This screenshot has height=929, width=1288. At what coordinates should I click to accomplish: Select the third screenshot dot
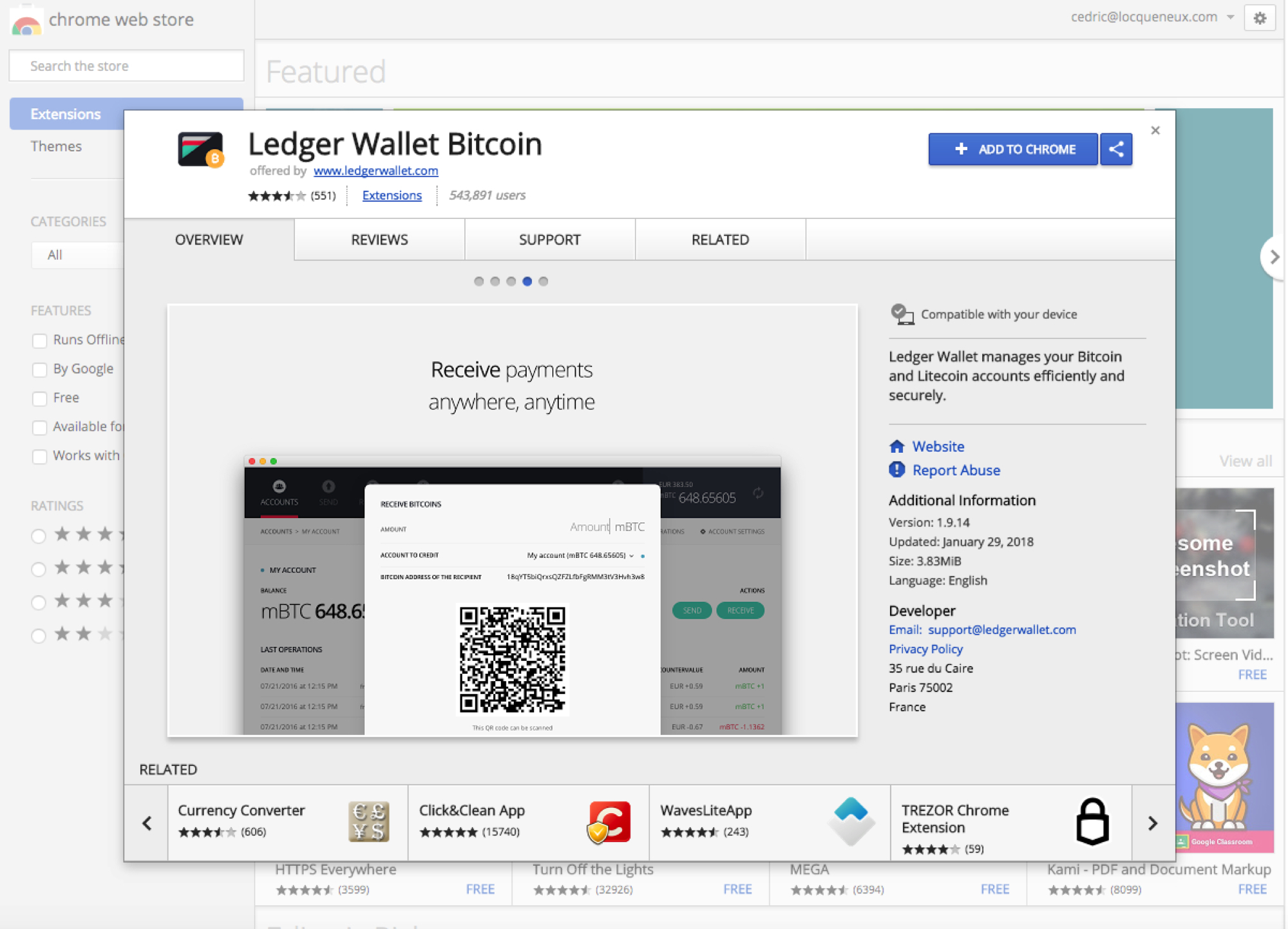click(511, 281)
